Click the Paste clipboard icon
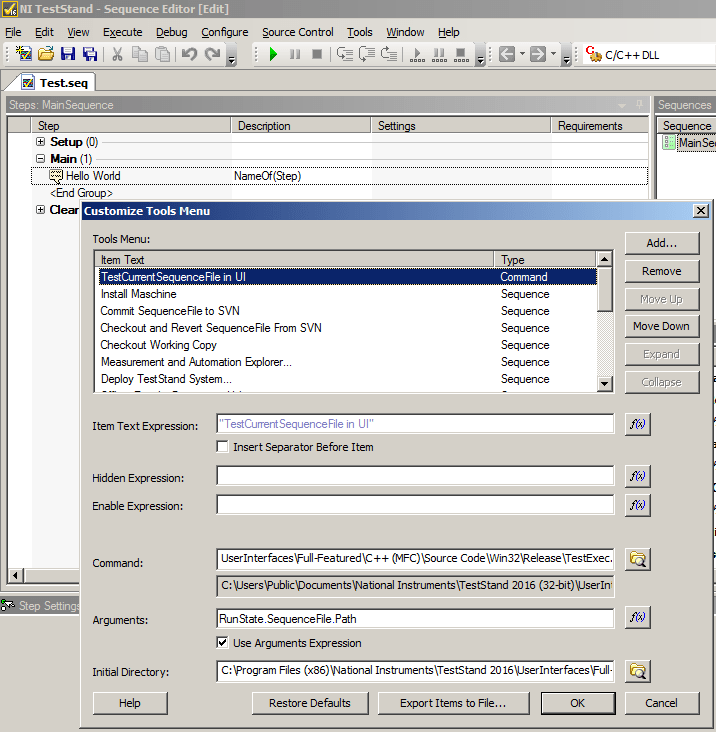716x732 pixels. 162,54
